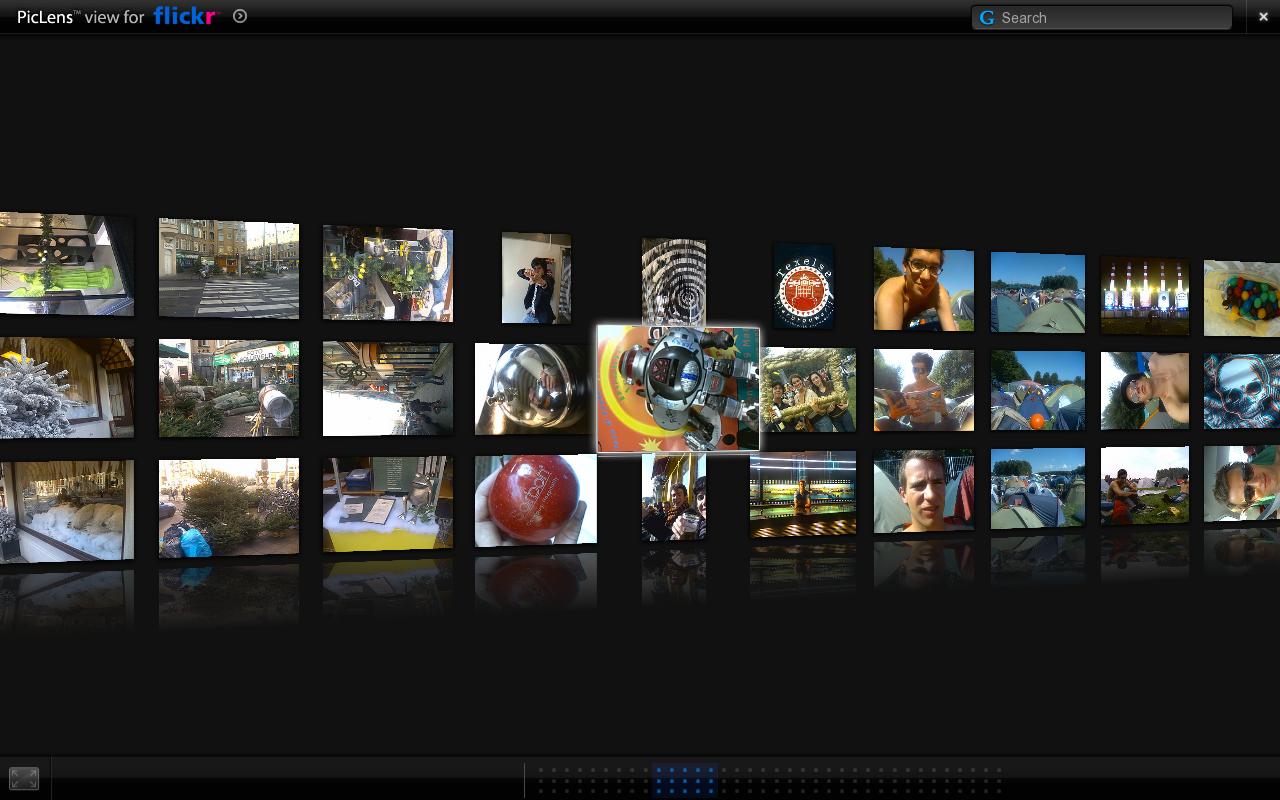The image size is (1280, 800).
Task: Select the chrome dome reflection photo
Action: tap(532, 389)
